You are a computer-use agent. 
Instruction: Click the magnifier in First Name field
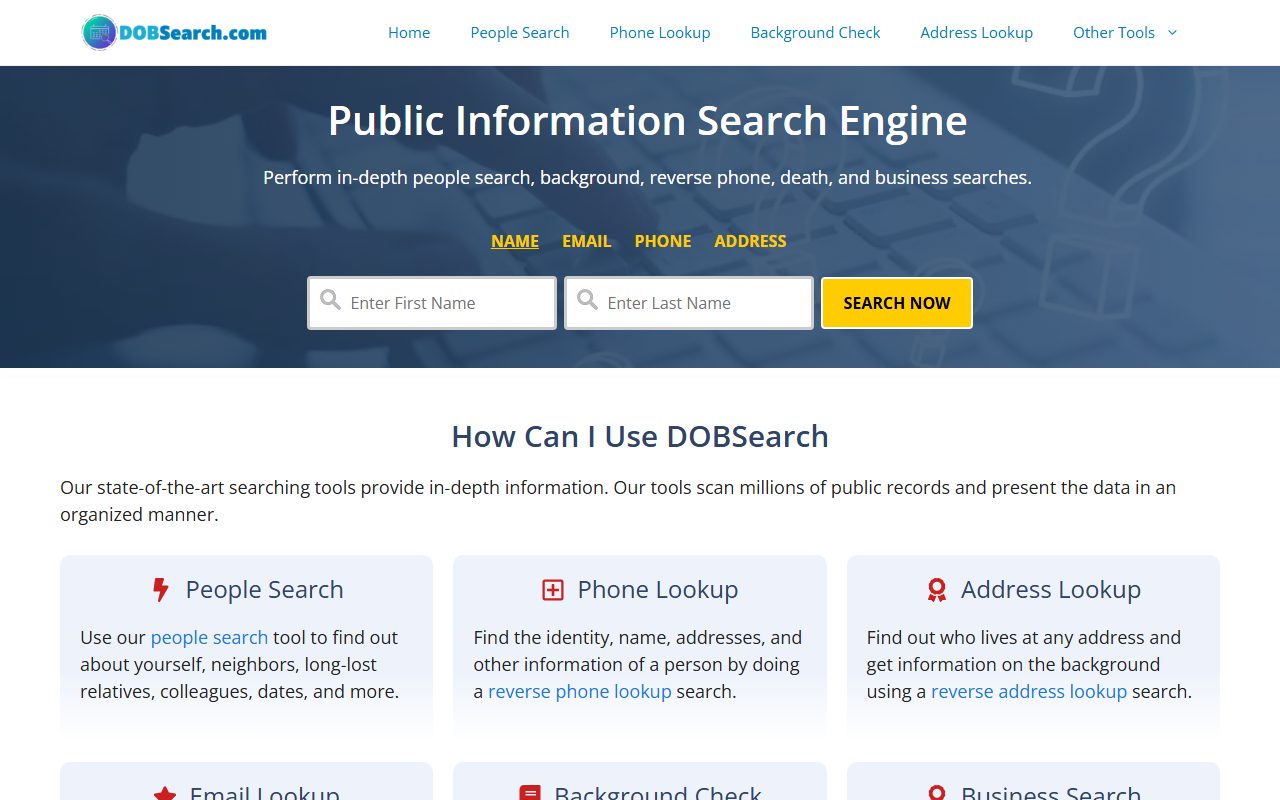[x=330, y=299]
